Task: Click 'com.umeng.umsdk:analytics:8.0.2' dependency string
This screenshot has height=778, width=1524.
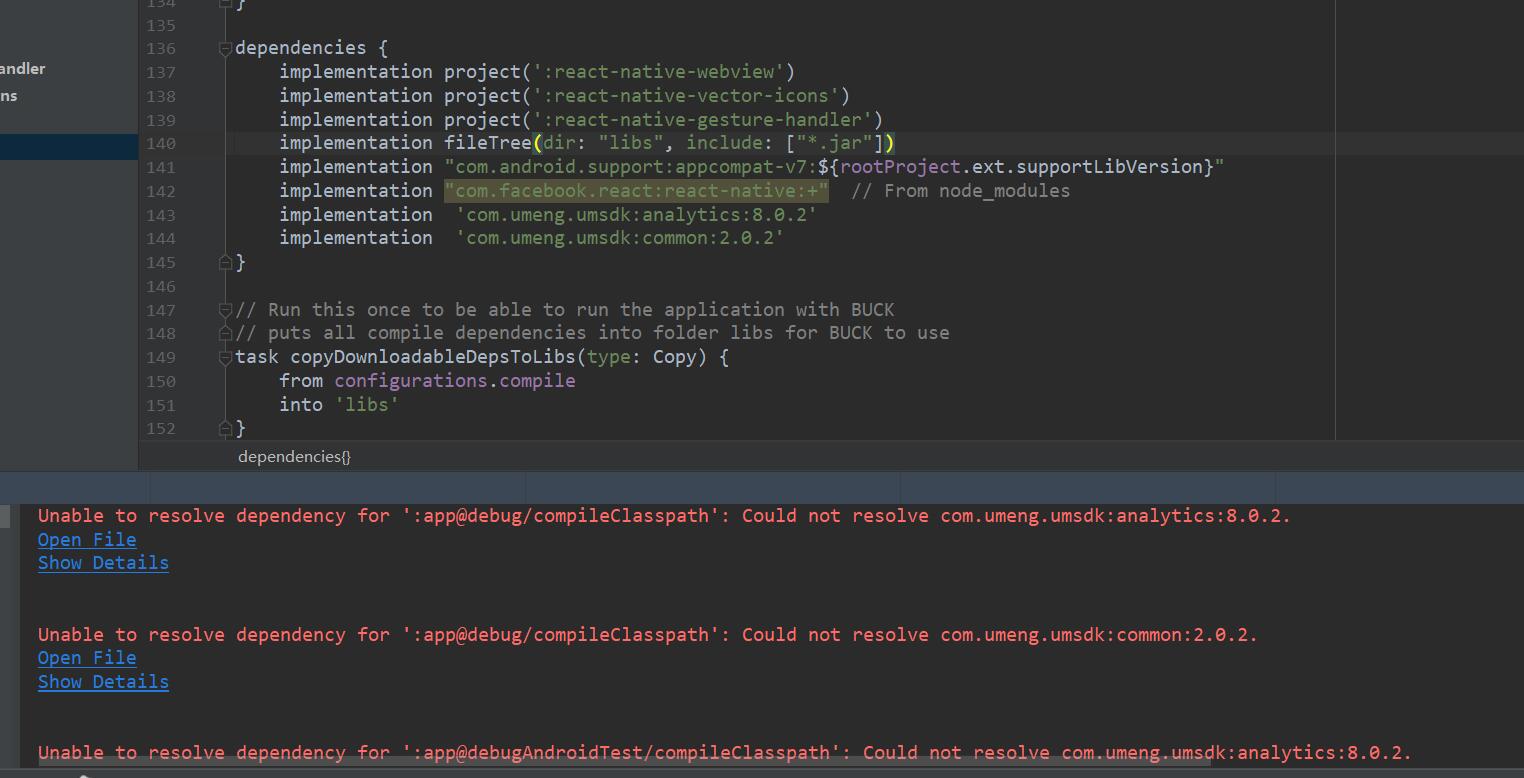Action: (636, 215)
